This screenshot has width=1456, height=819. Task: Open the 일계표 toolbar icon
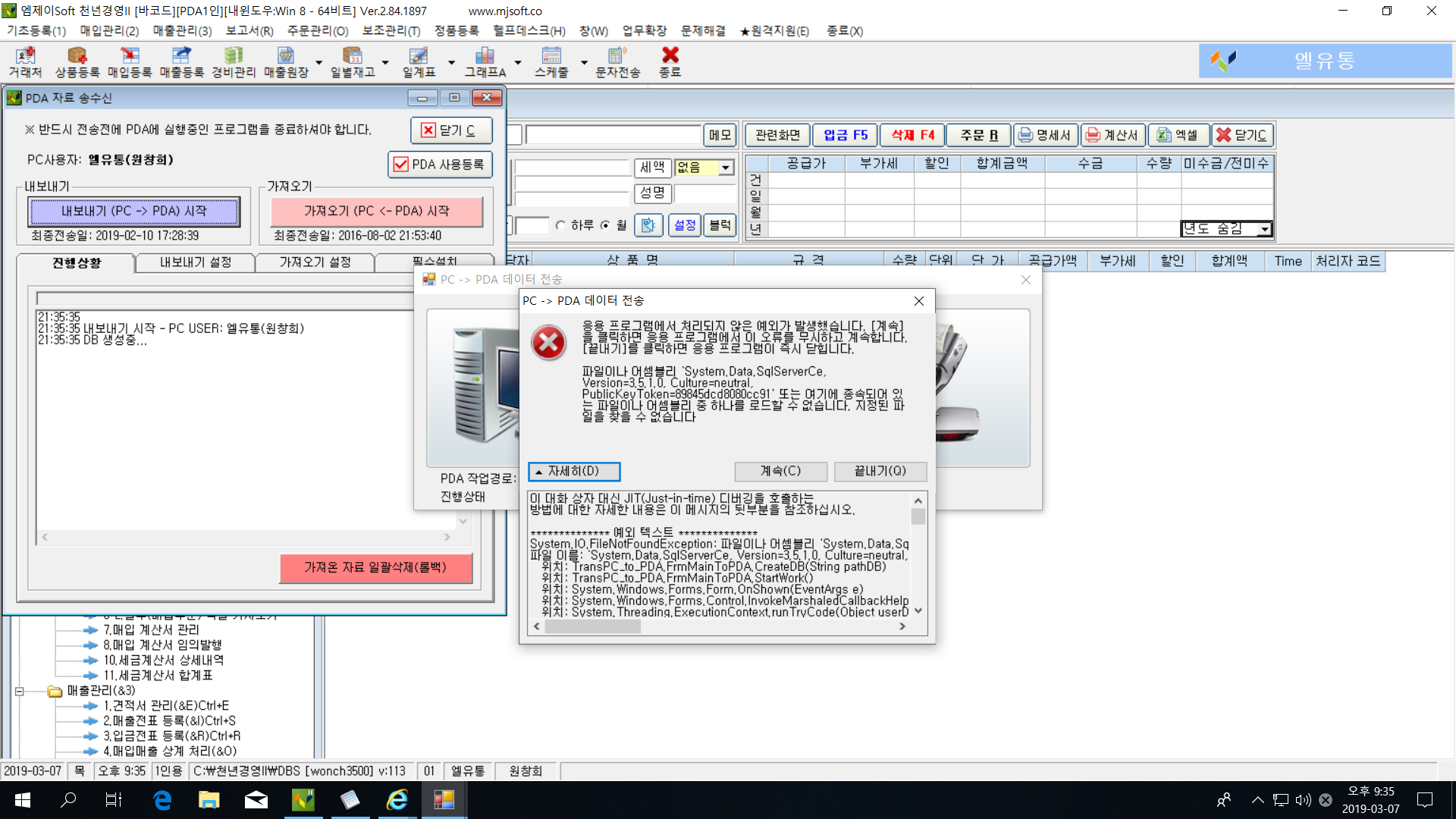419,62
